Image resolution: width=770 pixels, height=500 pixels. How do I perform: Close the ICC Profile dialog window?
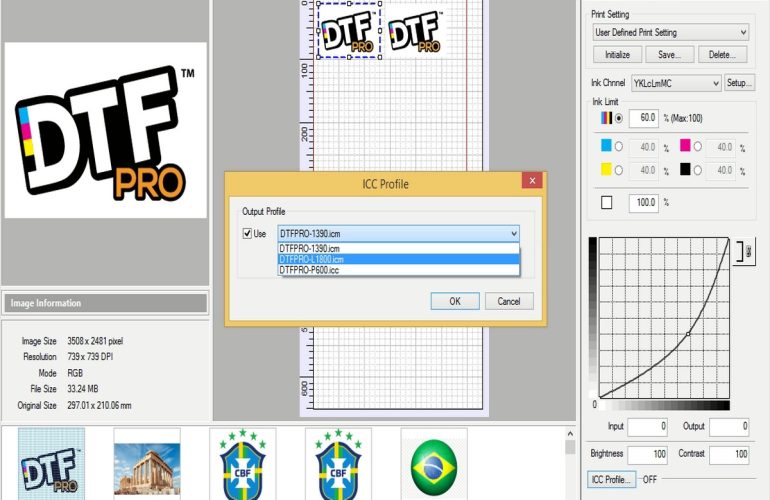(532, 181)
